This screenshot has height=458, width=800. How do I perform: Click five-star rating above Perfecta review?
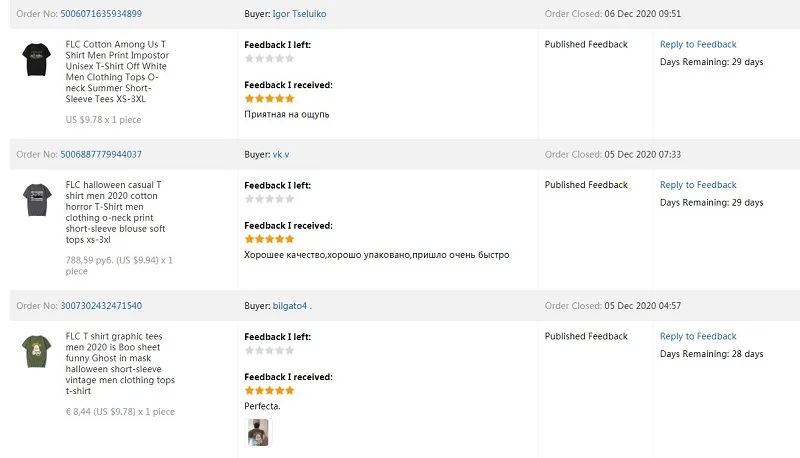269,391
